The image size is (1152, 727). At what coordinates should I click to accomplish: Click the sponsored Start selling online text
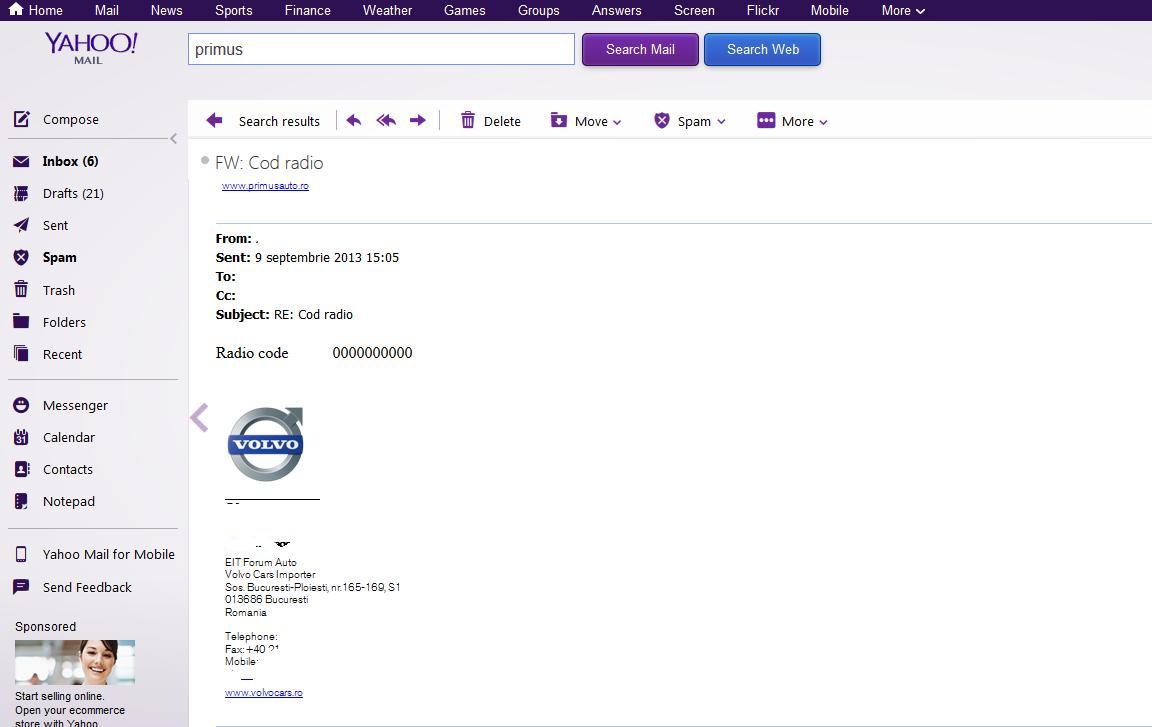tap(60, 696)
